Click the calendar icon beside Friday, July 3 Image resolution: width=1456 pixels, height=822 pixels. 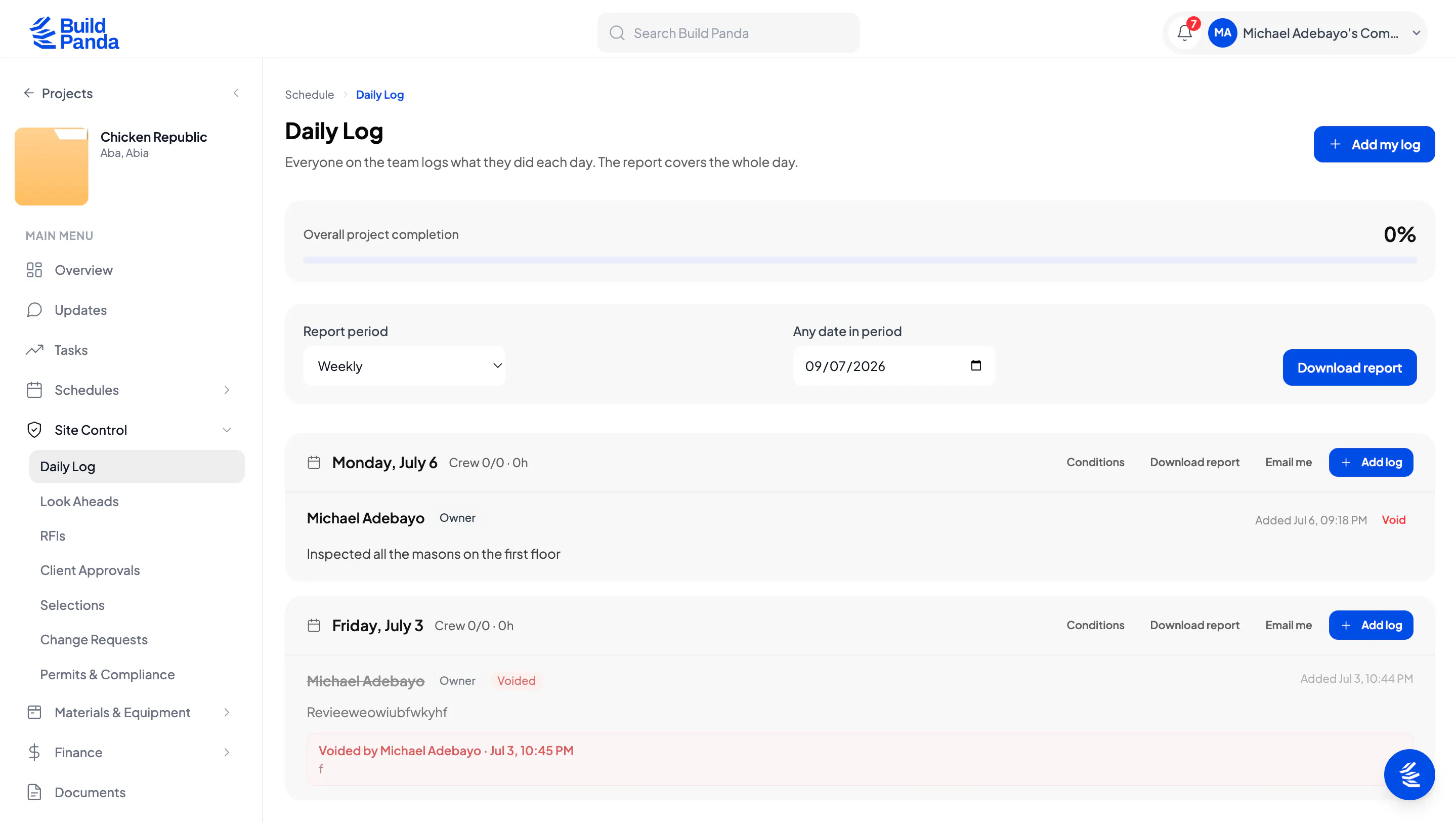(x=314, y=625)
